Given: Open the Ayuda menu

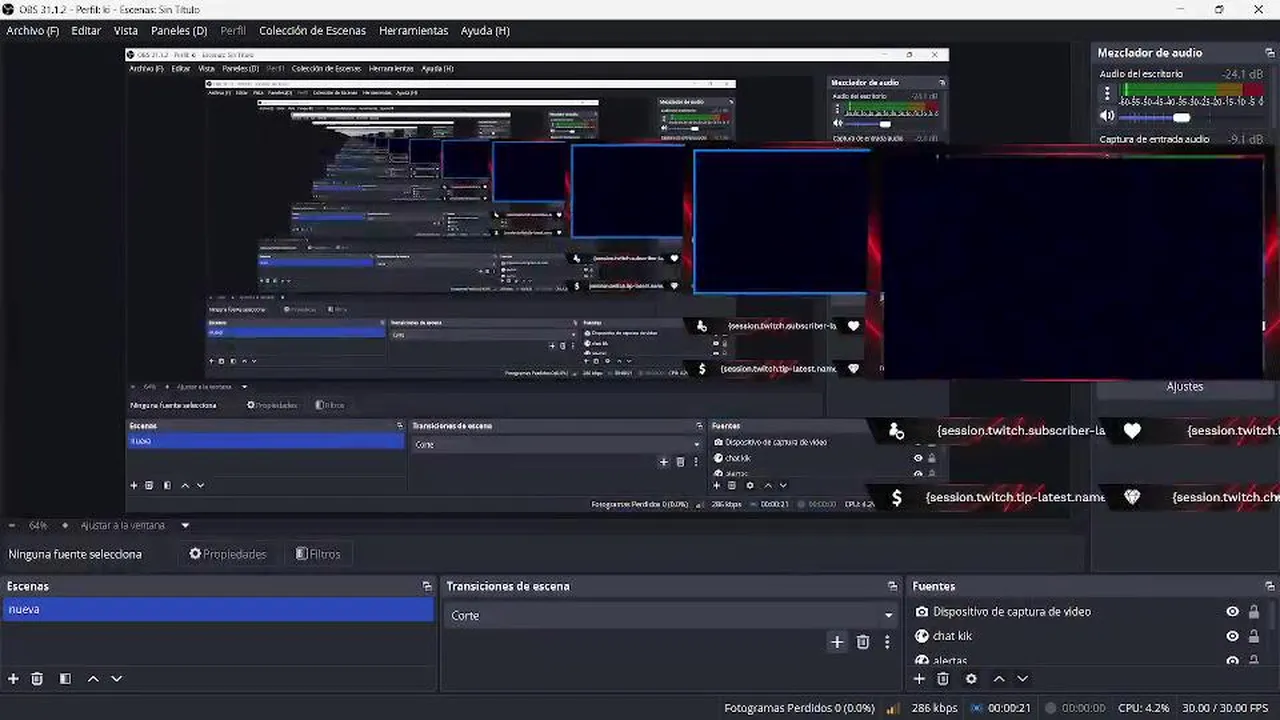Looking at the screenshot, I should (485, 31).
